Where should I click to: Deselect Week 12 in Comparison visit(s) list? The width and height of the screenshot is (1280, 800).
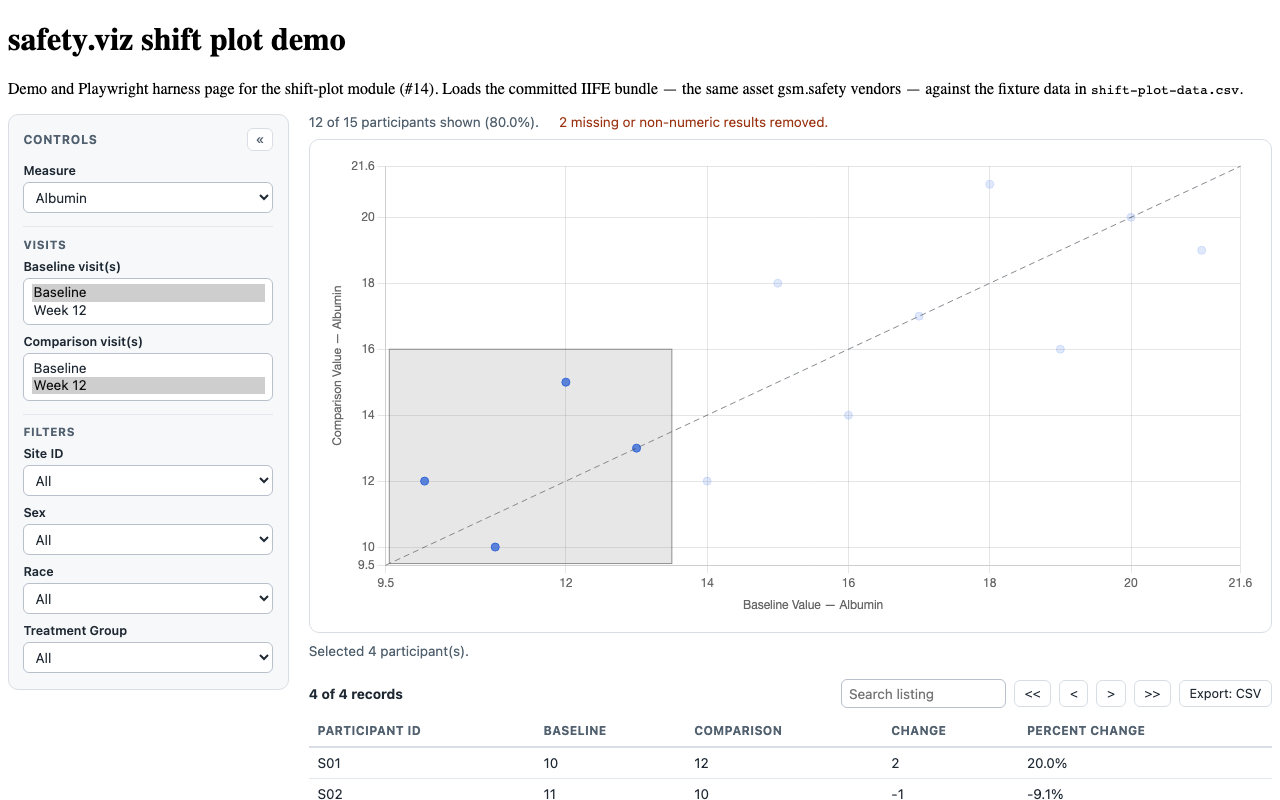(148, 385)
